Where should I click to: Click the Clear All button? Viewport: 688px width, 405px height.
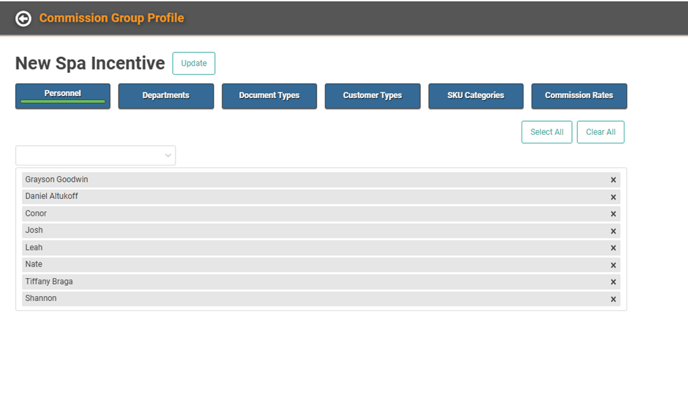[601, 132]
